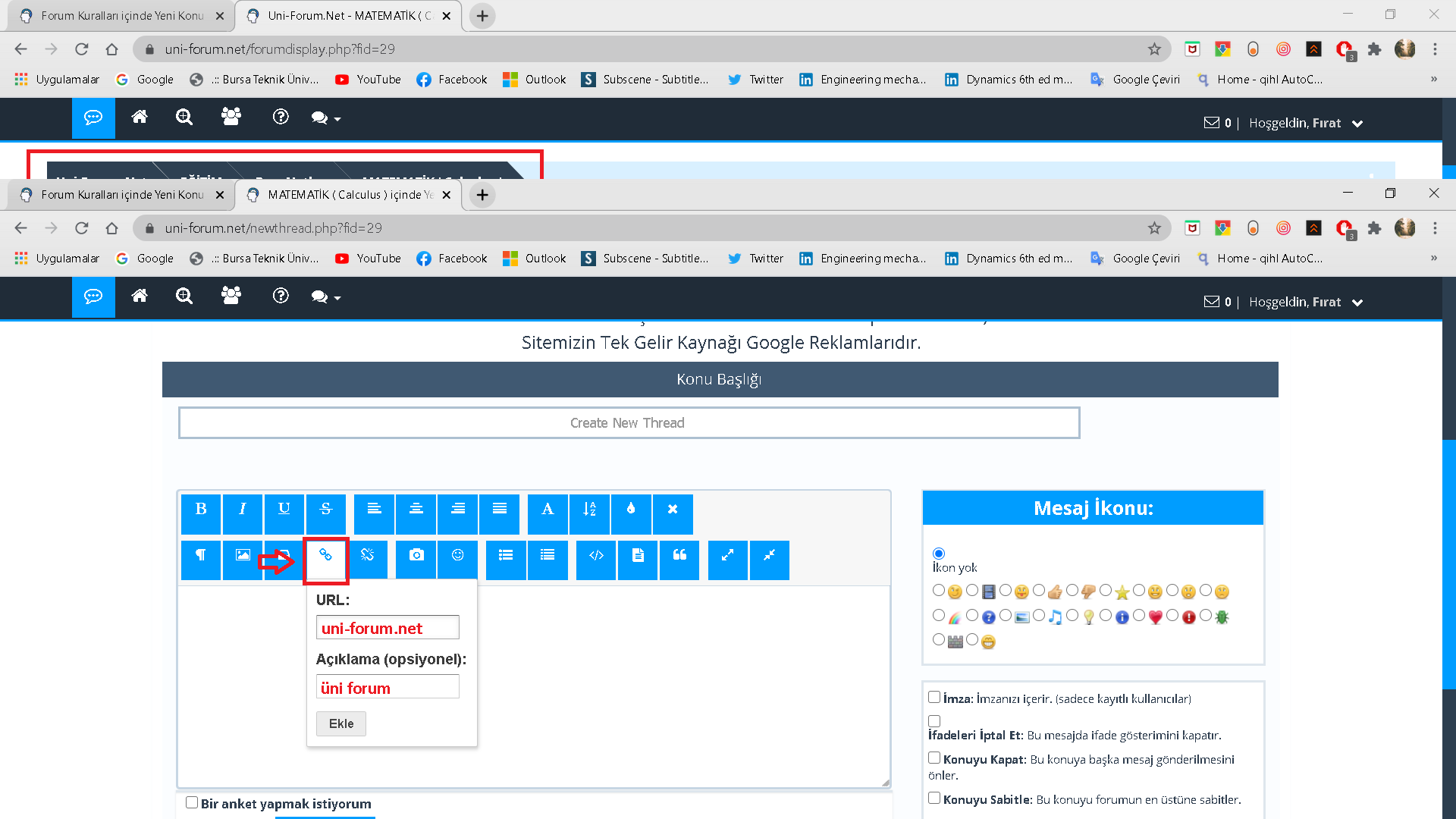Image resolution: width=1456 pixels, height=819 pixels.
Task: Enable 'Bir anket yapmak istiyorum' checkbox
Action: point(192,802)
